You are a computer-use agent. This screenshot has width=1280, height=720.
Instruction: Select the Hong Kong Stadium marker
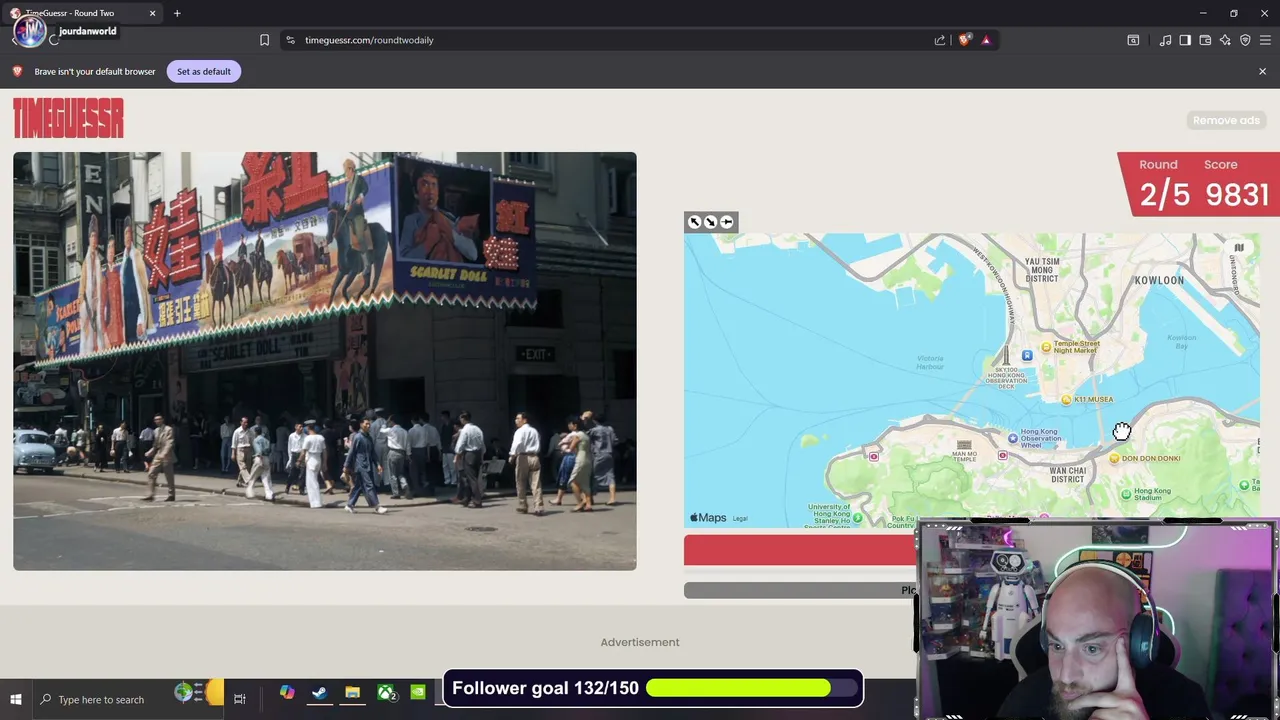click(x=1126, y=494)
